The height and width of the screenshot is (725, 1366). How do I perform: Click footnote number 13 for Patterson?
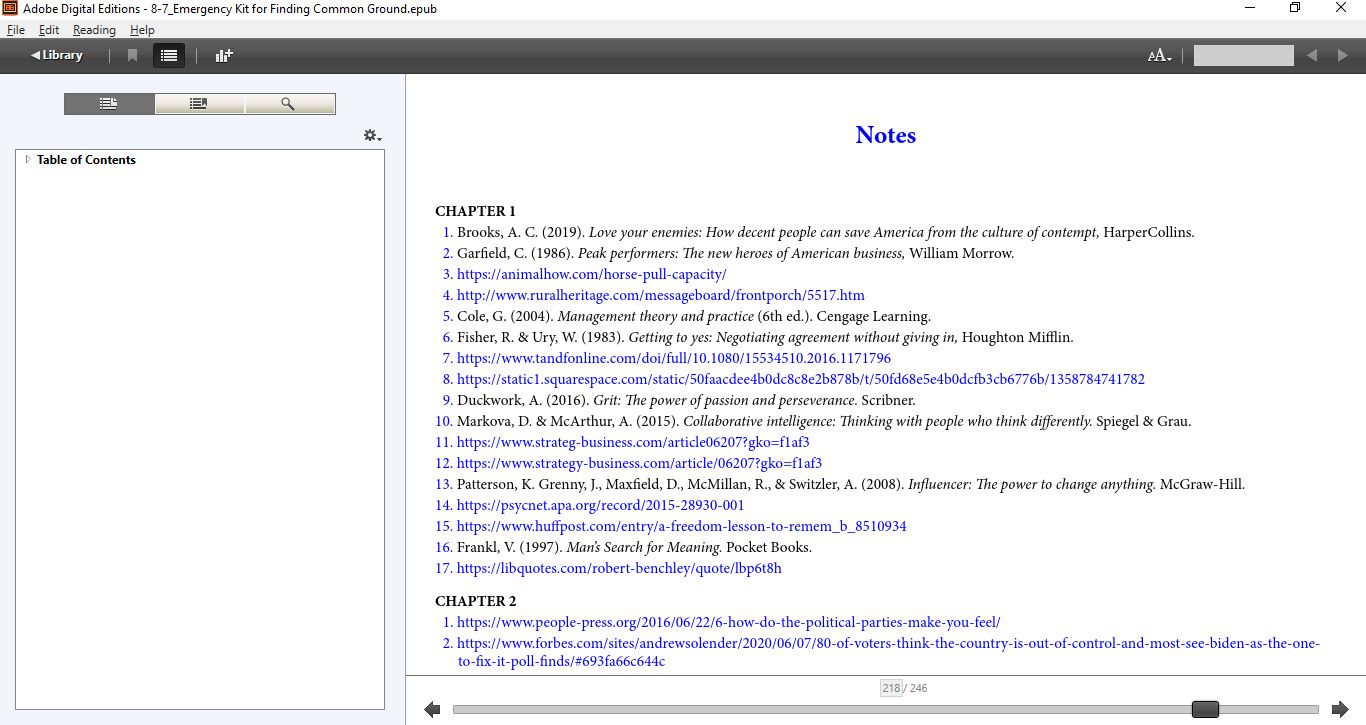pyautogui.click(x=444, y=484)
